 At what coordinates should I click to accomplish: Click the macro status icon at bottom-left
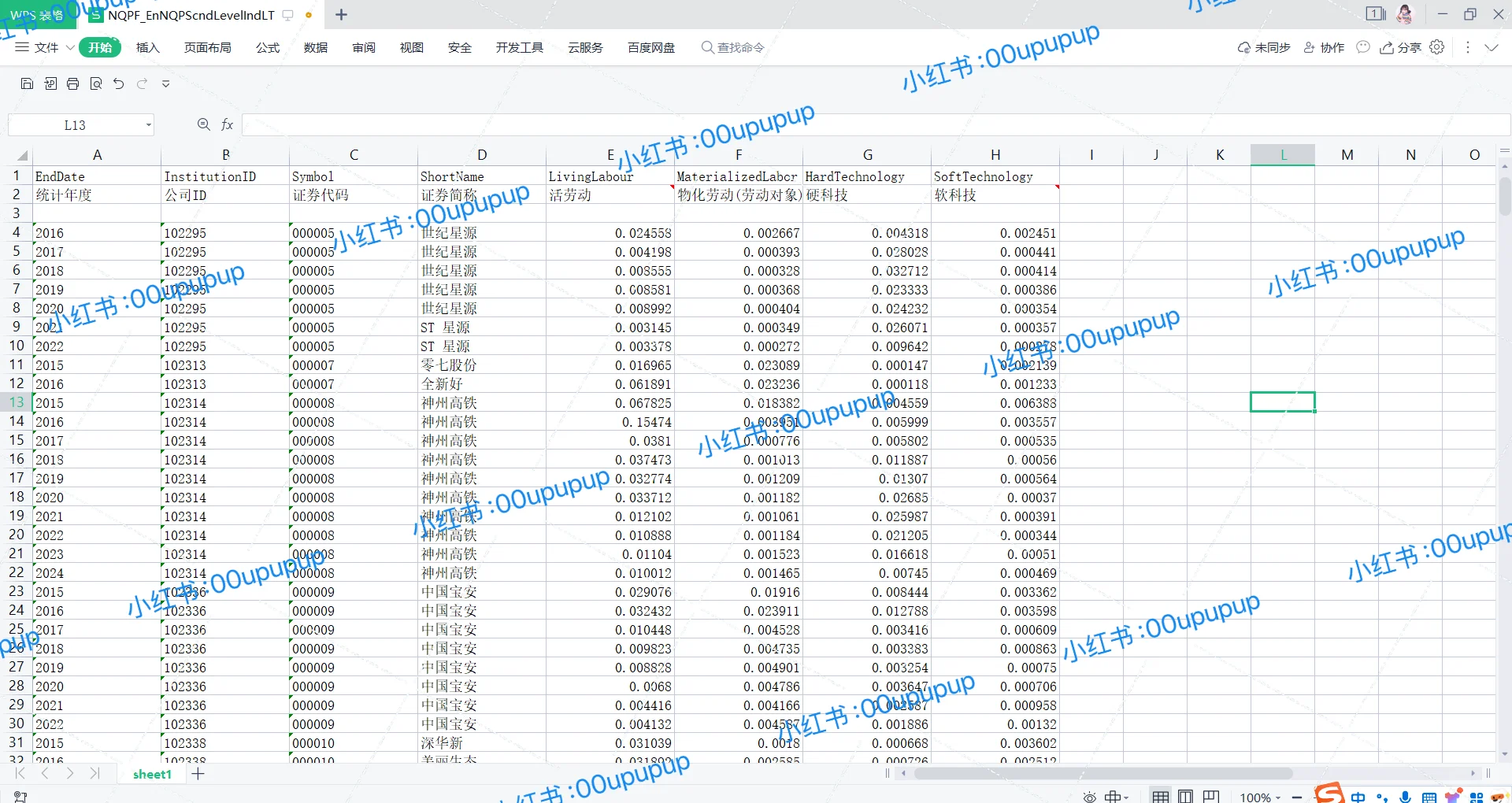point(20,797)
